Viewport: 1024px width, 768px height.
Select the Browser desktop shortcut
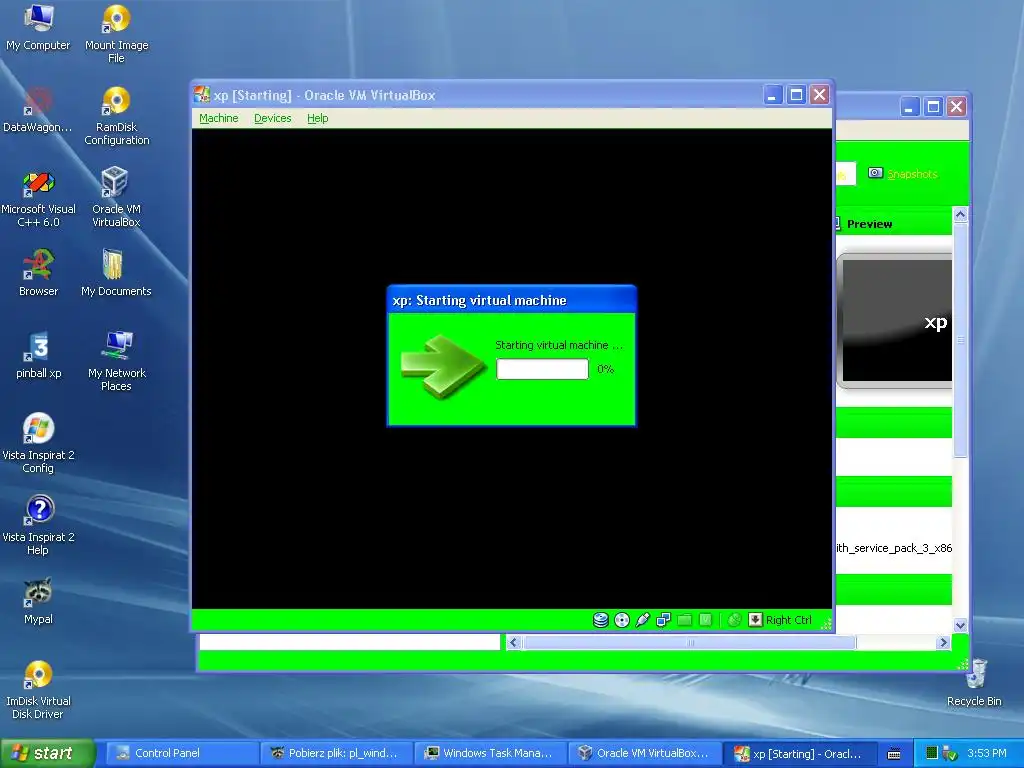(38, 273)
